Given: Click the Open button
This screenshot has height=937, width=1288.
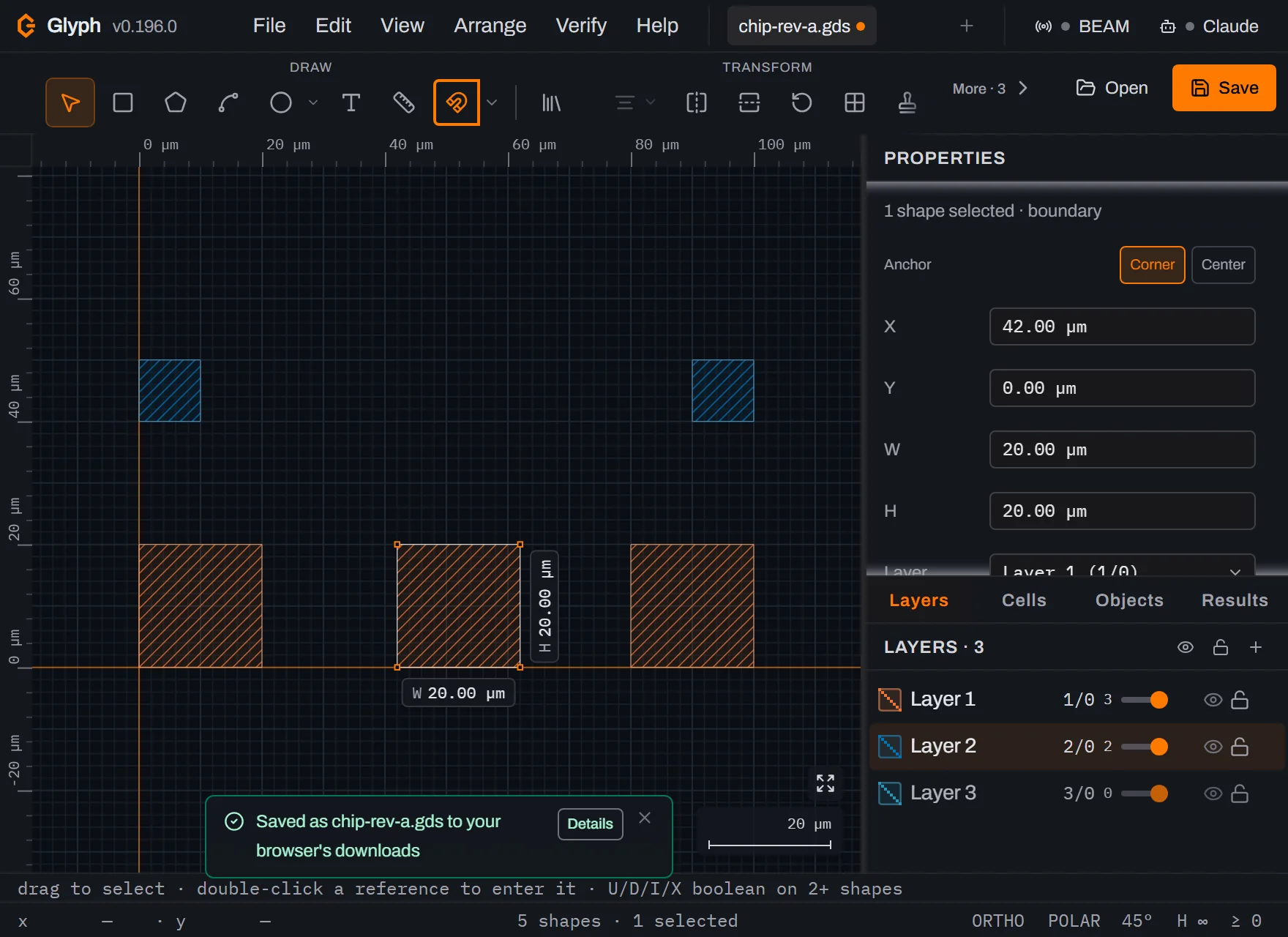Looking at the screenshot, I should [1112, 88].
